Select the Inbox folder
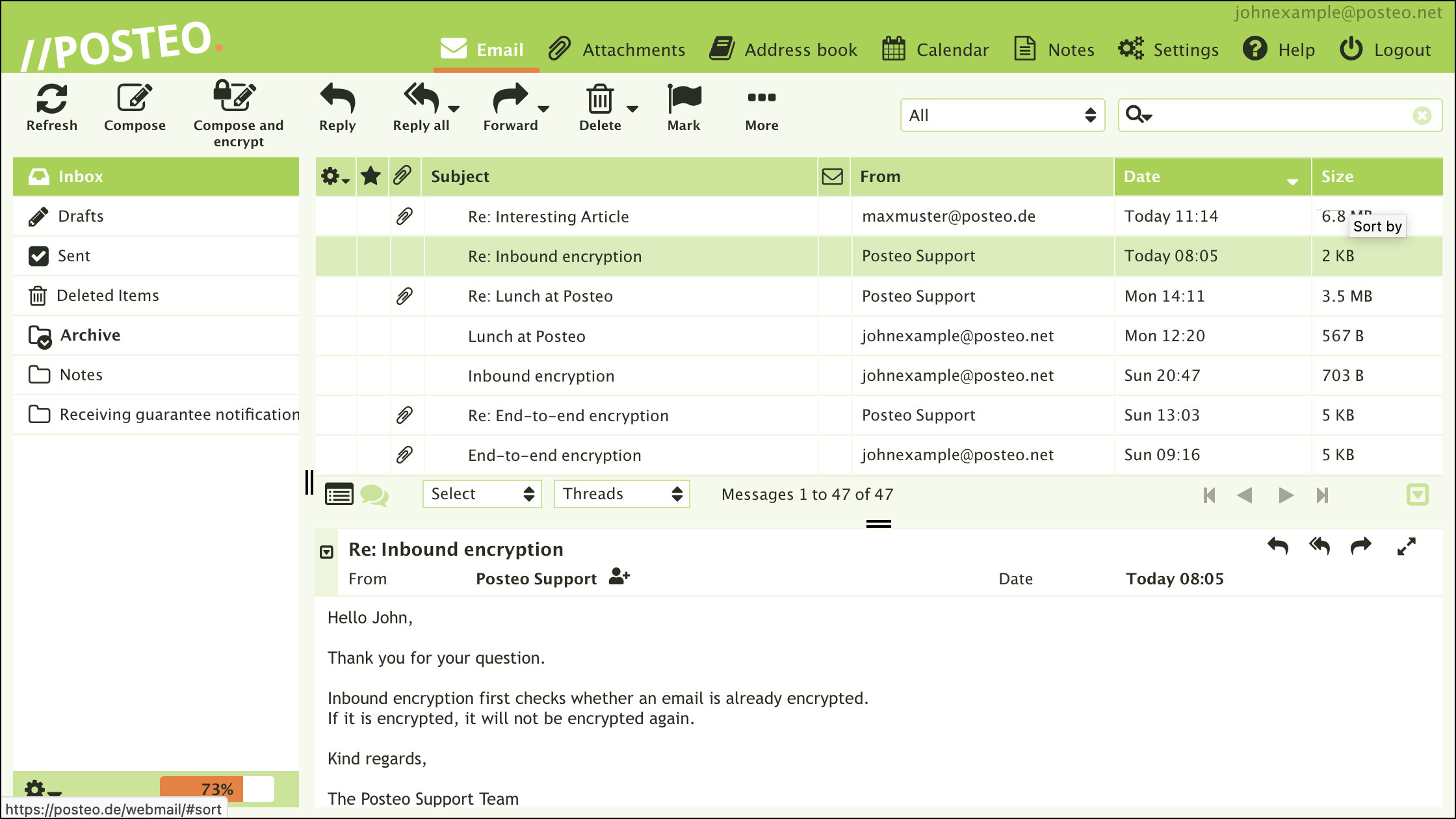Viewport: 1456px width, 819px height. (x=156, y=176)
